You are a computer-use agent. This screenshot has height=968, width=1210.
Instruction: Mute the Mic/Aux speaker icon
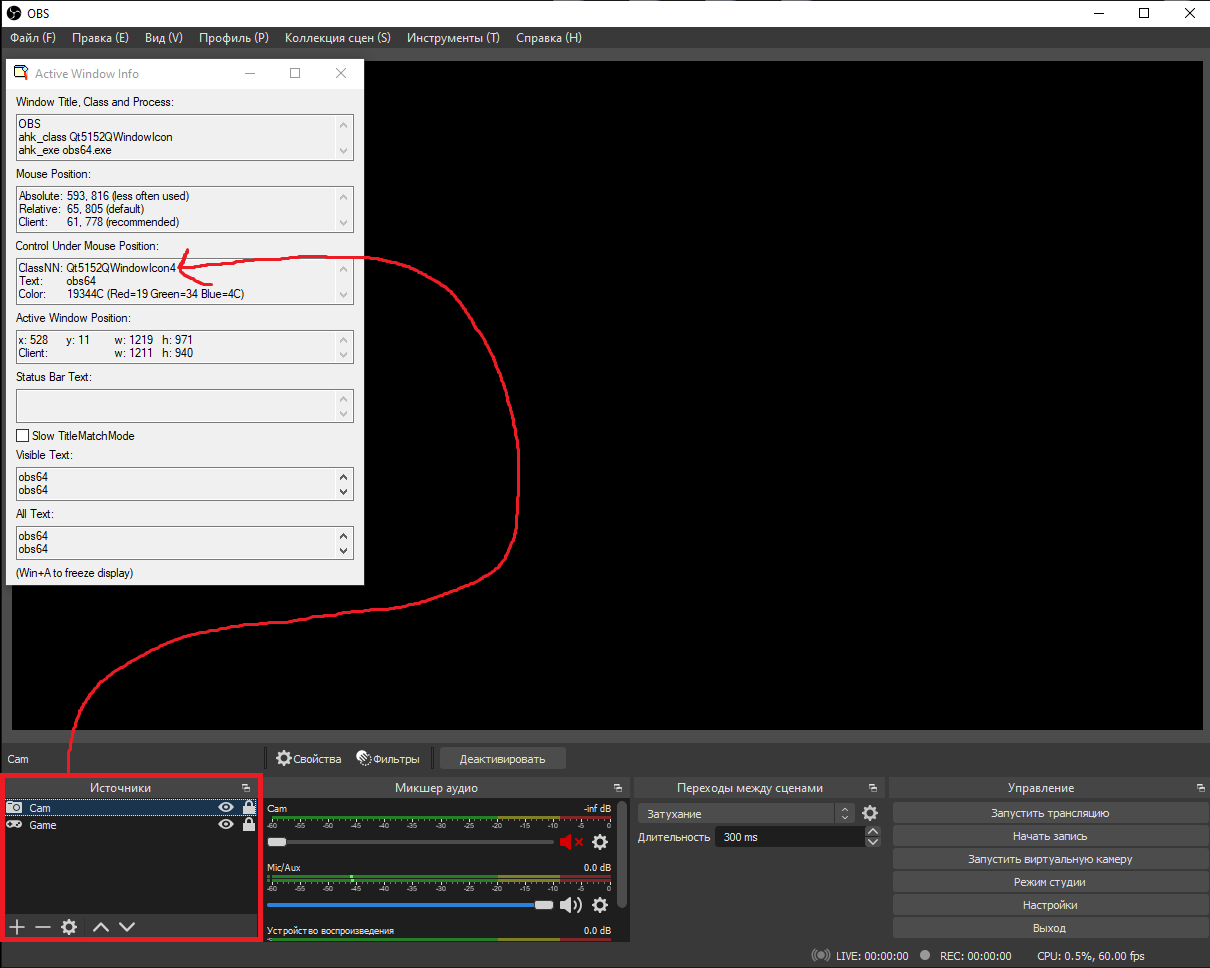tap(570, 905)
